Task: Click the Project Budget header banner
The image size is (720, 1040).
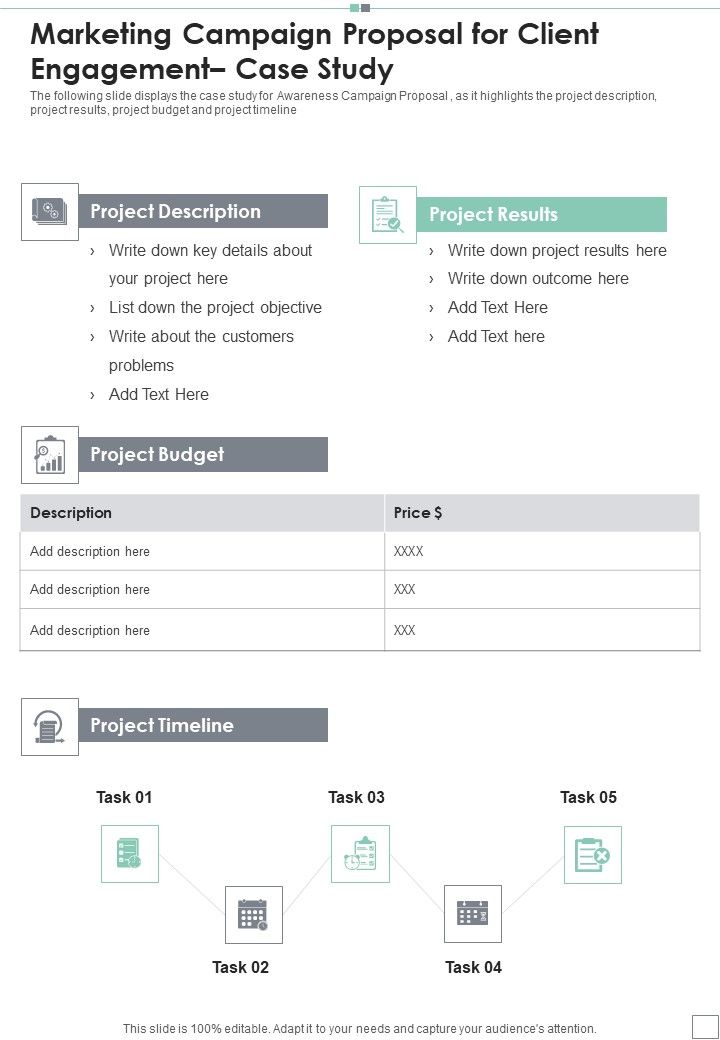Action: (x=203, y=454)
